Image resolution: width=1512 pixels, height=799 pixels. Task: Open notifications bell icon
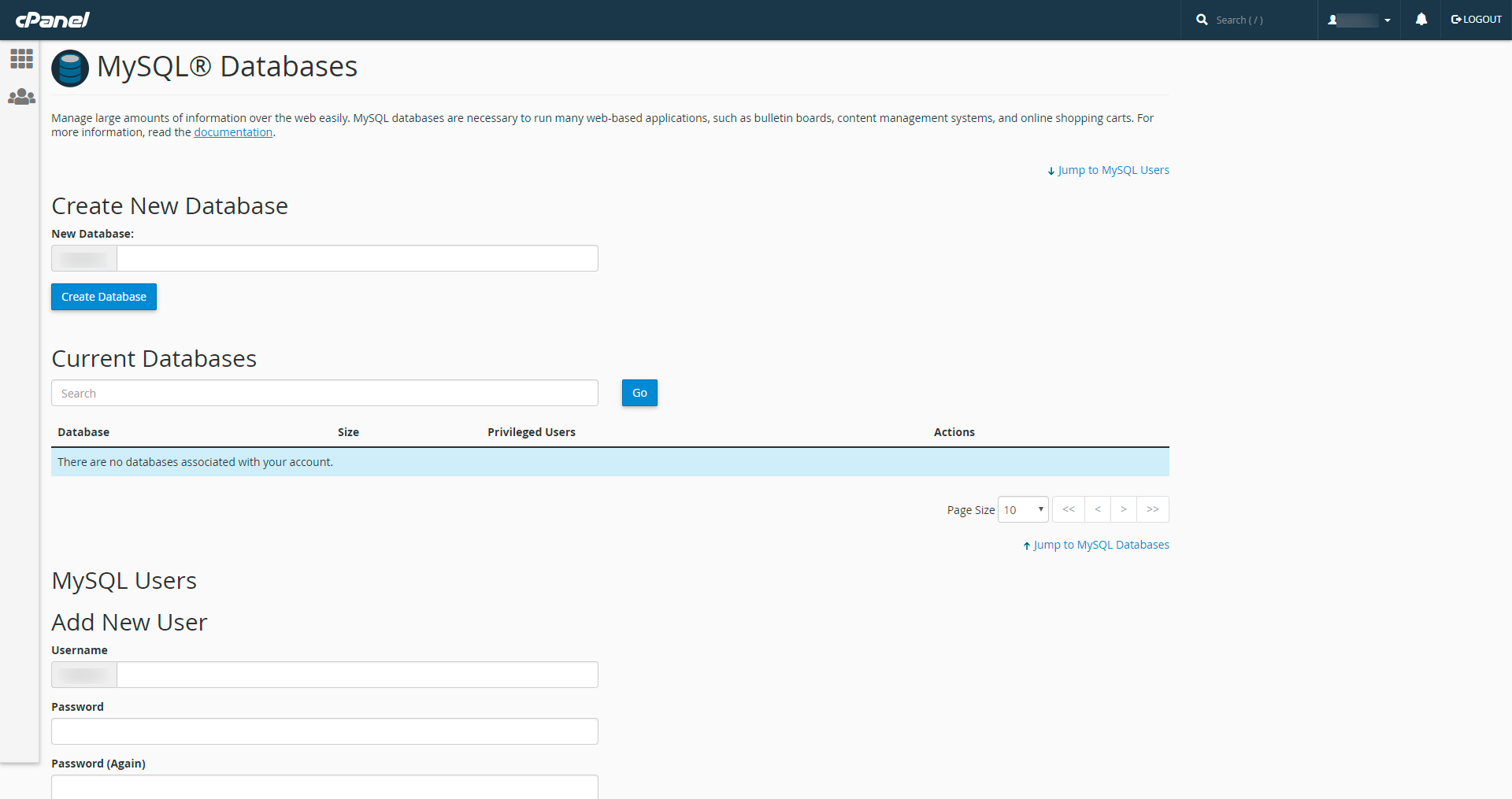1421,20
